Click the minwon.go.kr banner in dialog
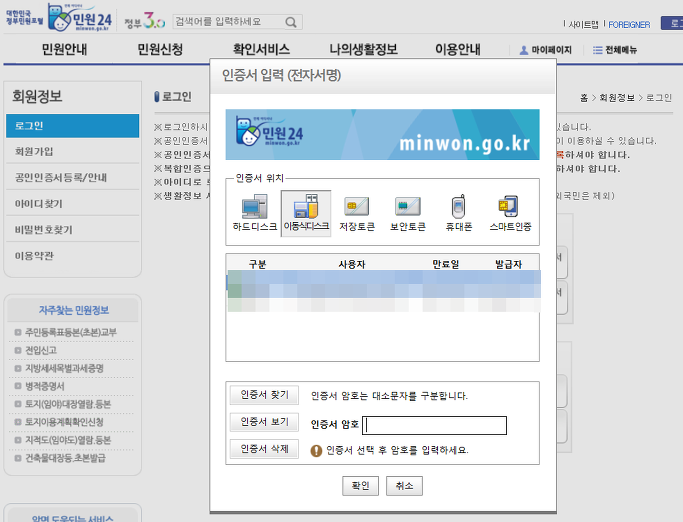The height and width of the screenshot is (522, 683). coord(382,135)
